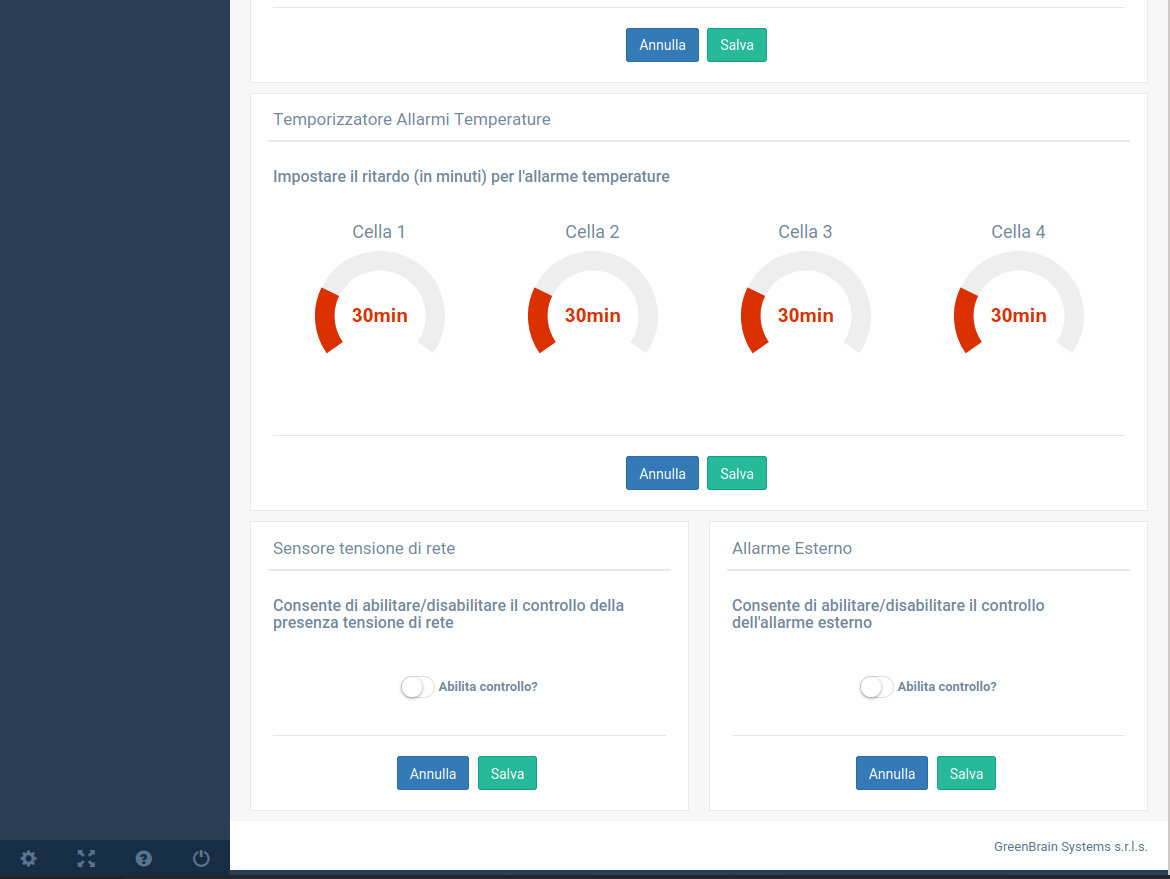1170x879 pixels.
Task: Open help question mark icon
Action: 144,858
